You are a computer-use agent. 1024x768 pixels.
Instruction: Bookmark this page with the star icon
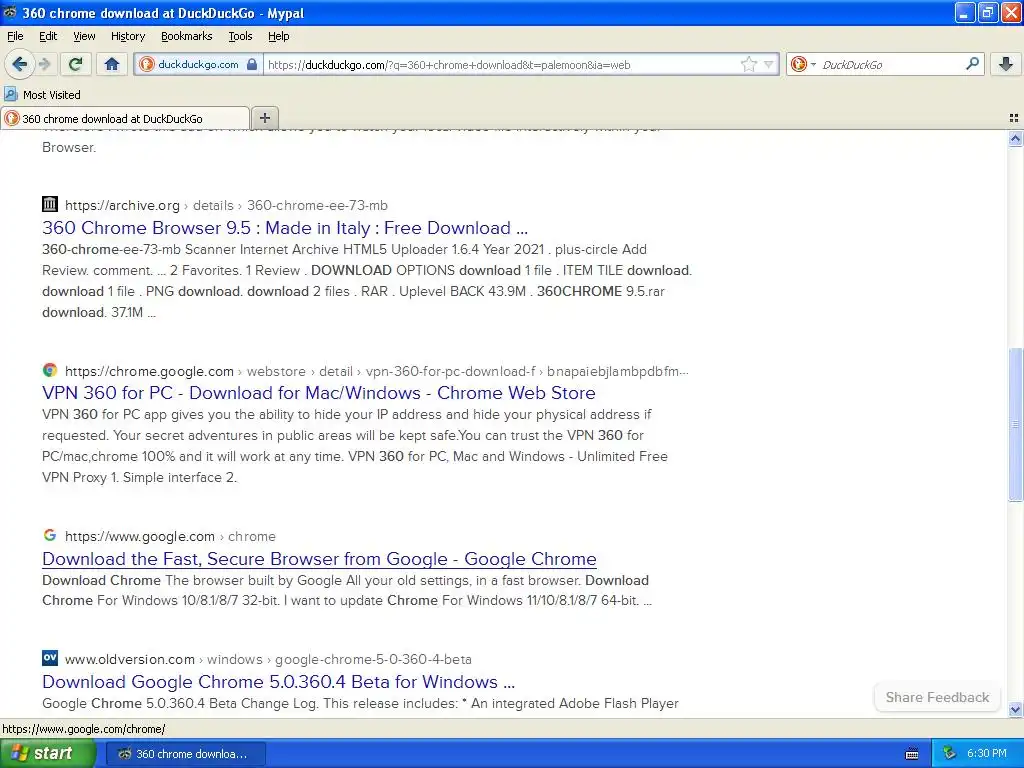(x=748, y=64)
